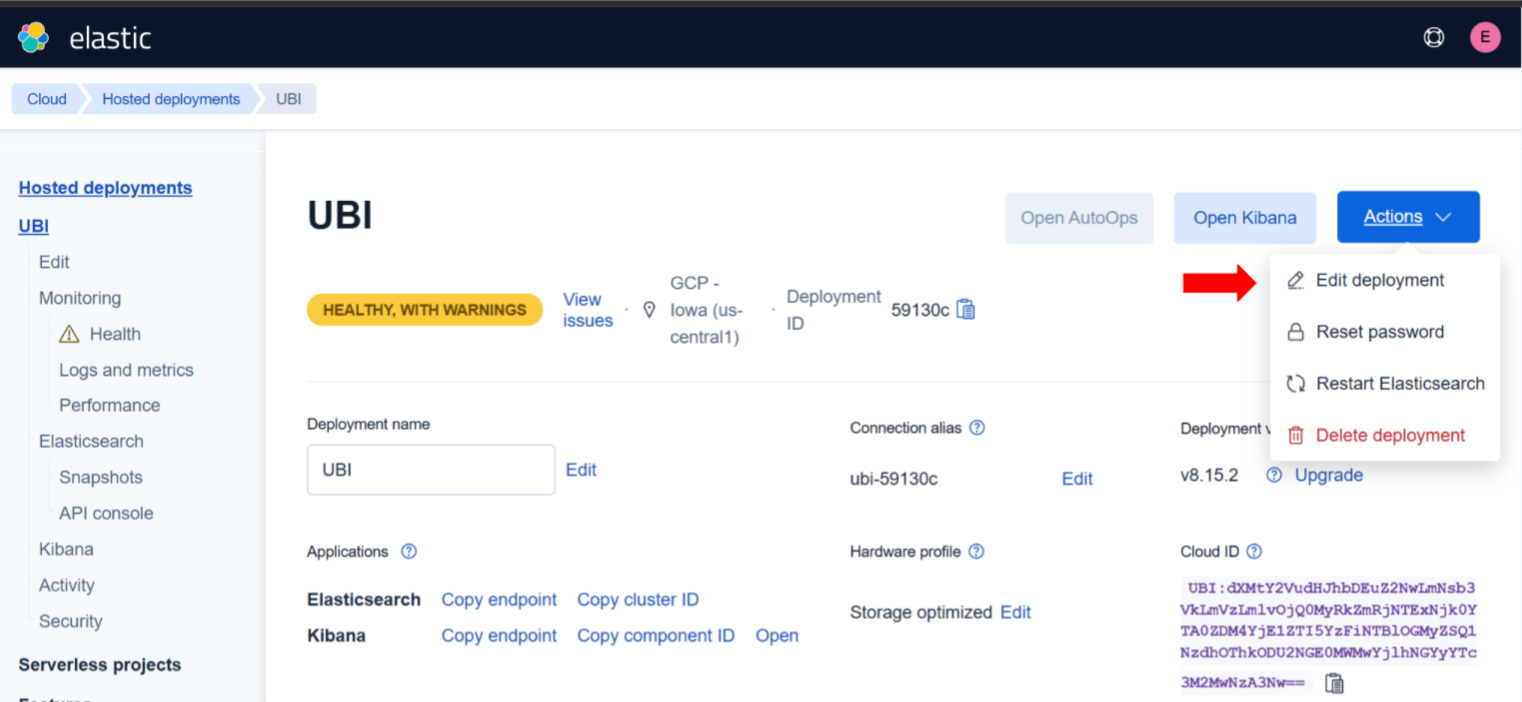1522x702 pixels.
Task: Select UBI in the sidebar
Action: 34,226
